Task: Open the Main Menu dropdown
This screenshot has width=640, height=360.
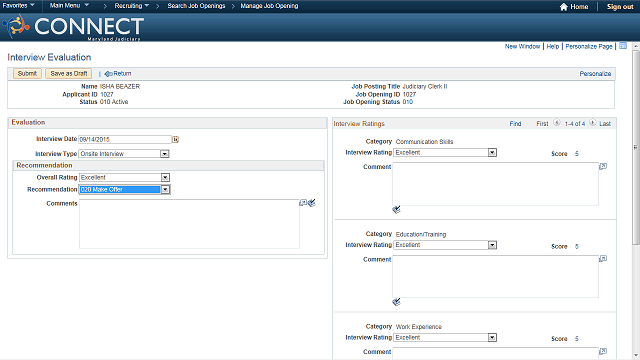Action: click(69, 6)
